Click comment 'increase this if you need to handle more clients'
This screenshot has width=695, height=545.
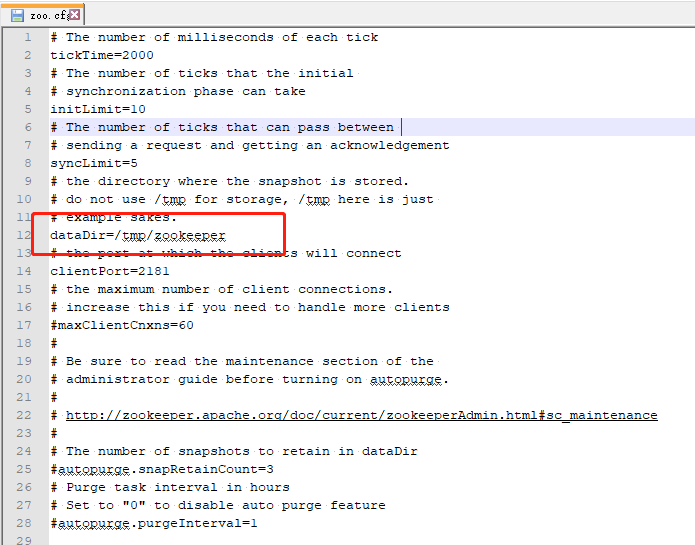258,308
